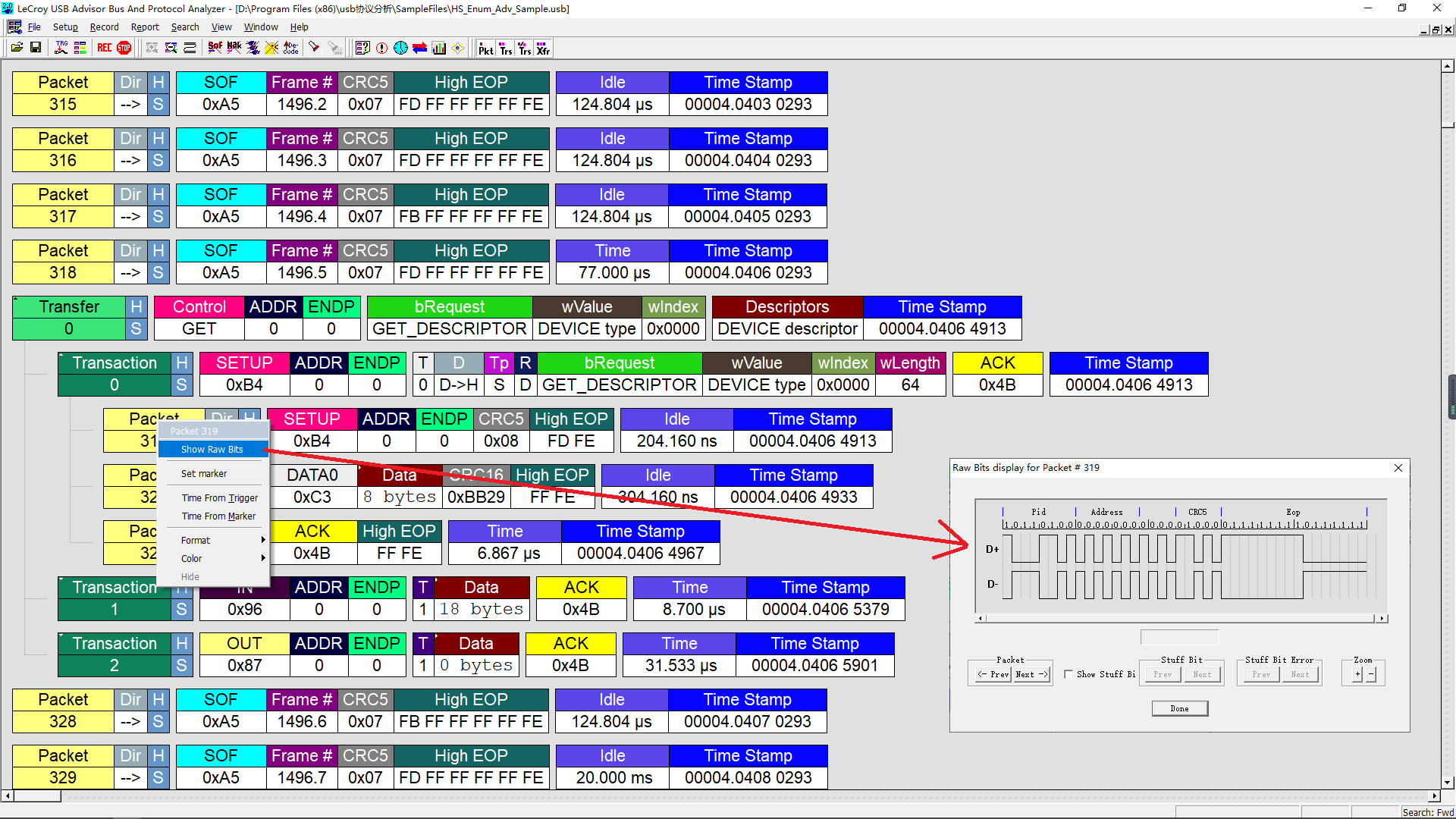1456x819 pixels.
Task: Open the bus utilization bar chart icon
Action: point(439,49)
